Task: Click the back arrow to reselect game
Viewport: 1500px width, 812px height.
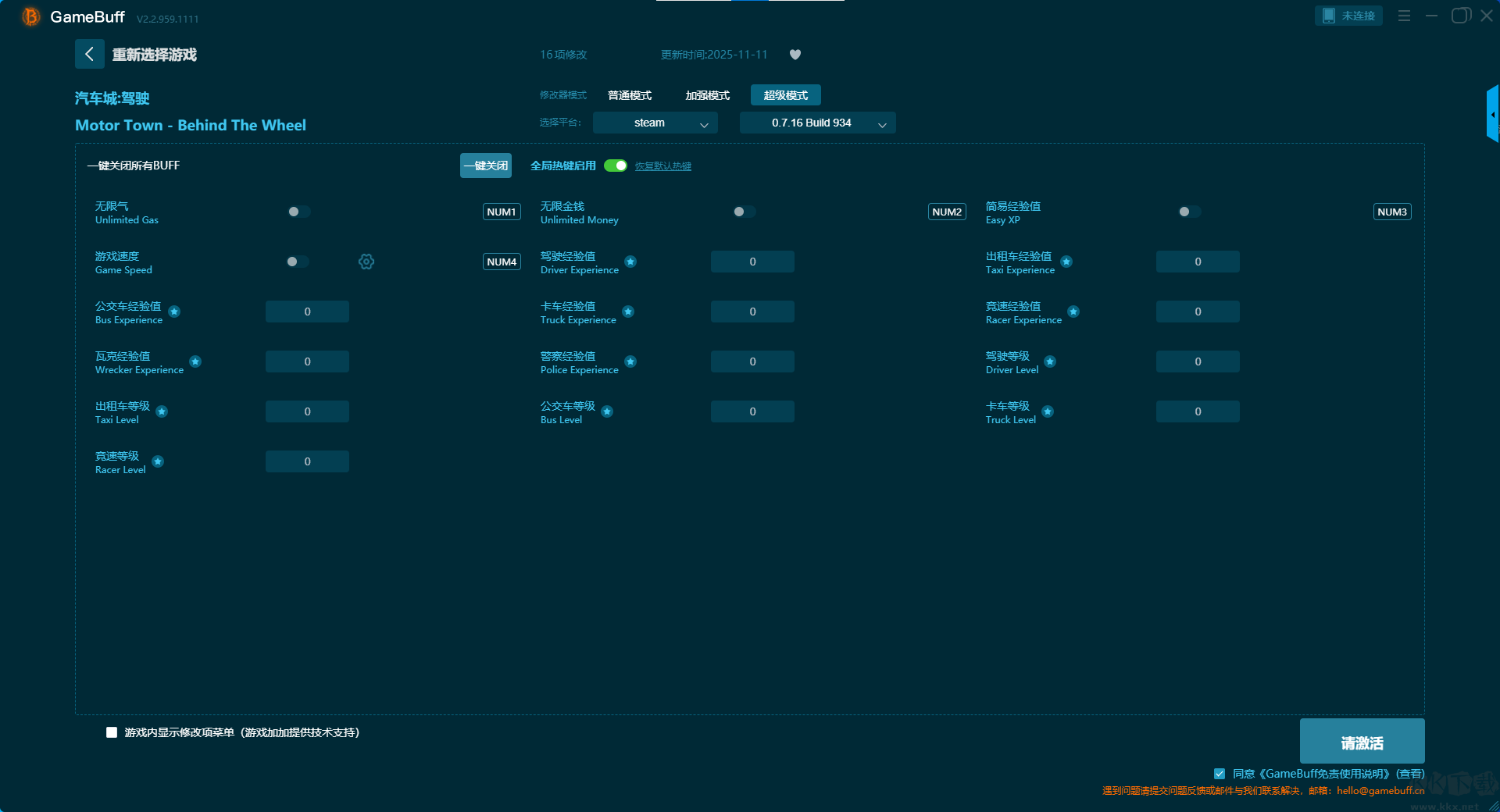Action: click(89, 54)
